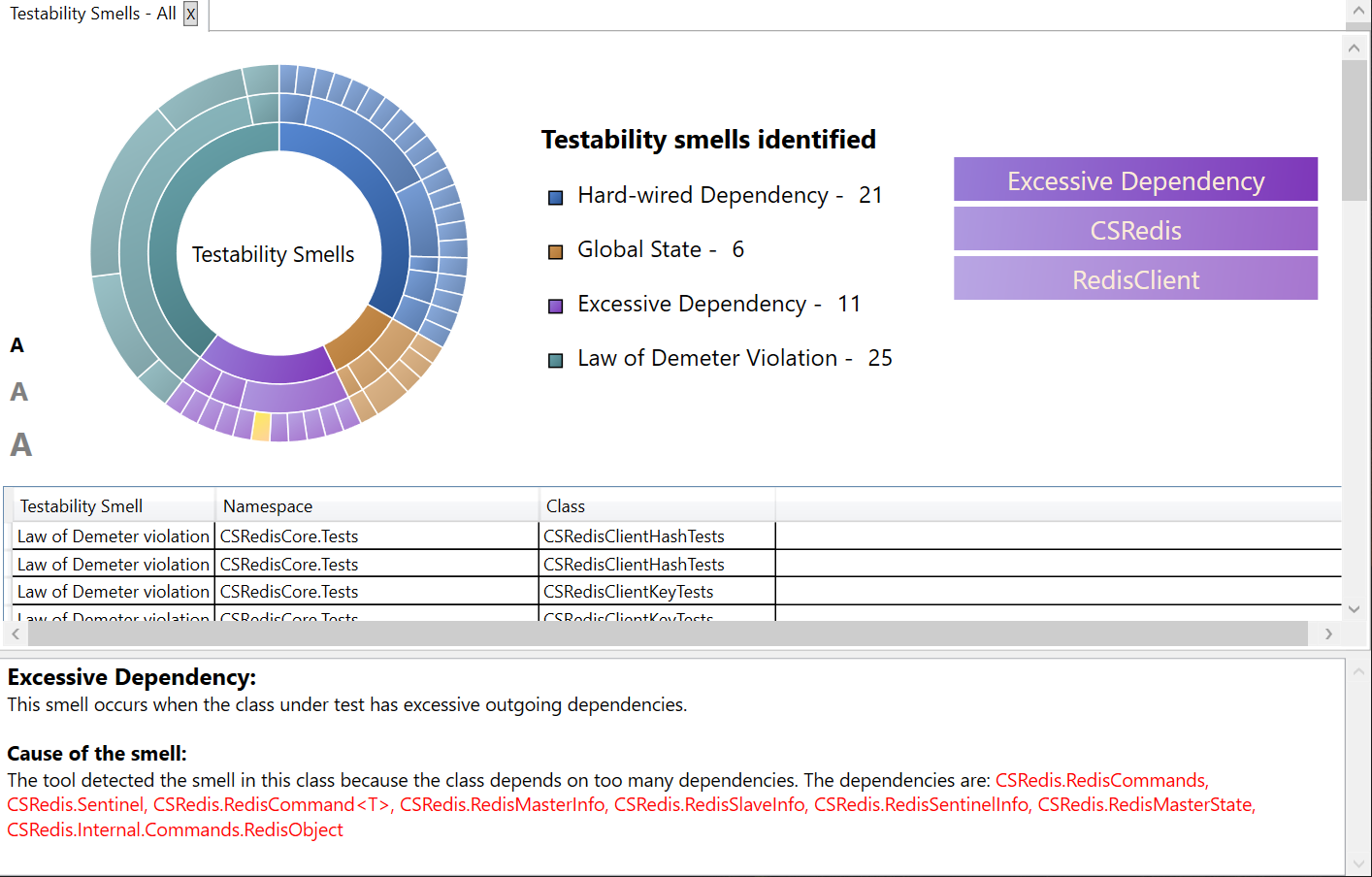1372x877 pixels.
Task: Click the largest font size A icon
Action: coord(20,445)
